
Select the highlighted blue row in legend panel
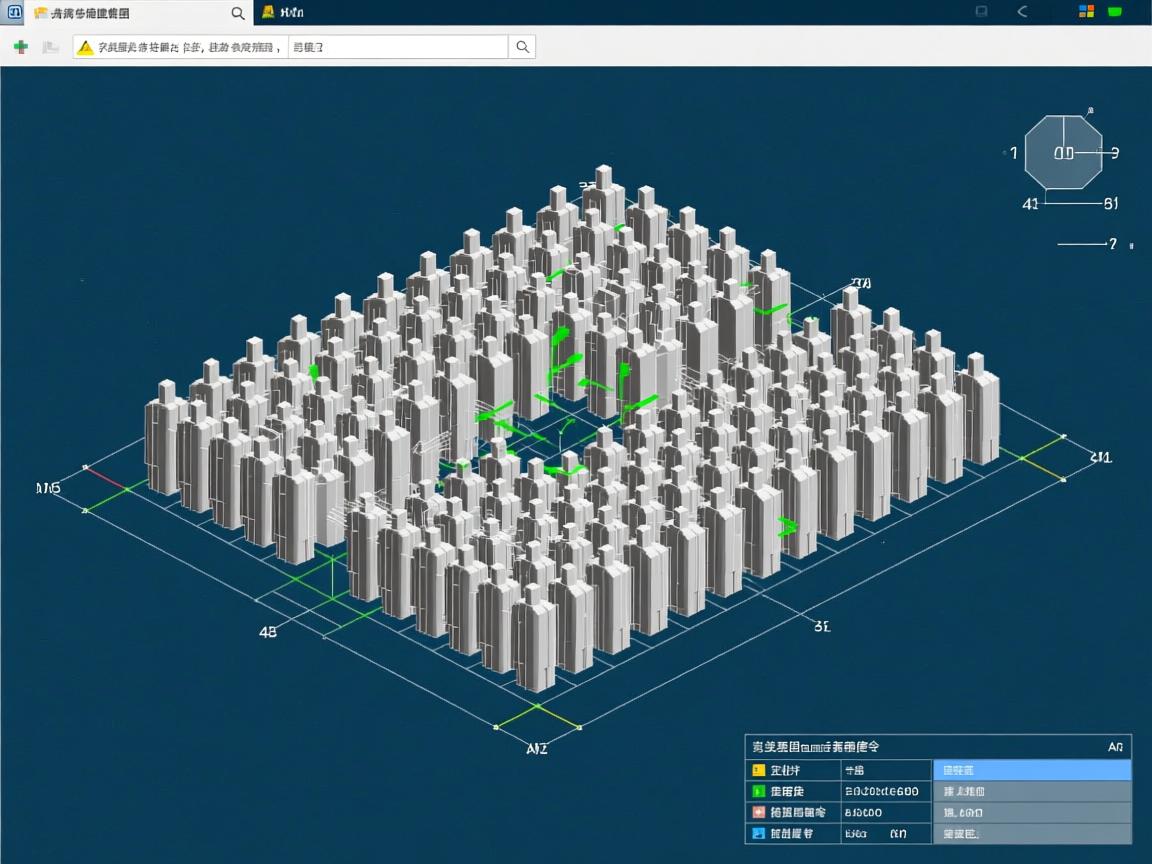point(1031,770)
